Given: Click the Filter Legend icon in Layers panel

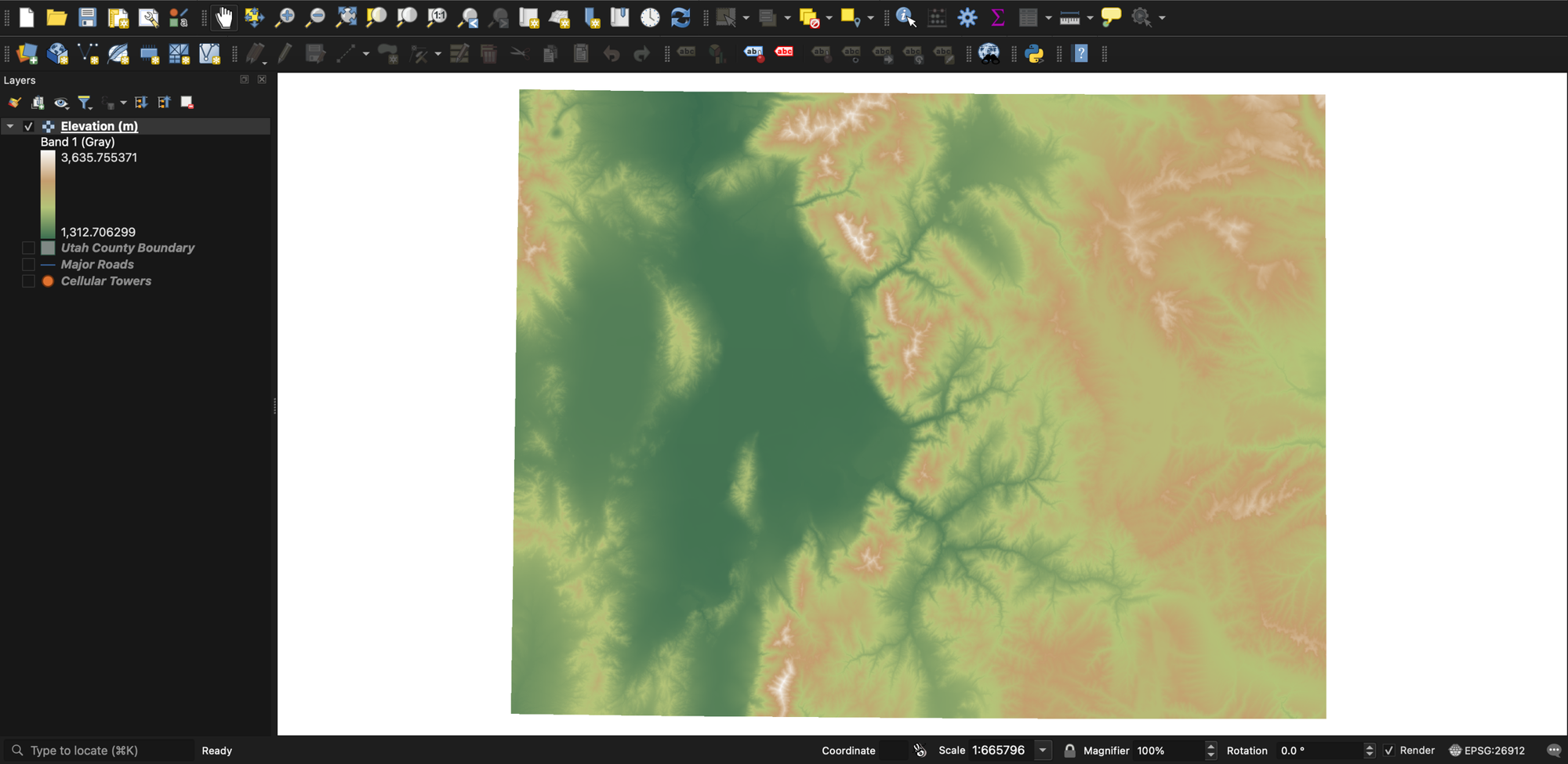Looking at the screenshot, I should (85, 103).
